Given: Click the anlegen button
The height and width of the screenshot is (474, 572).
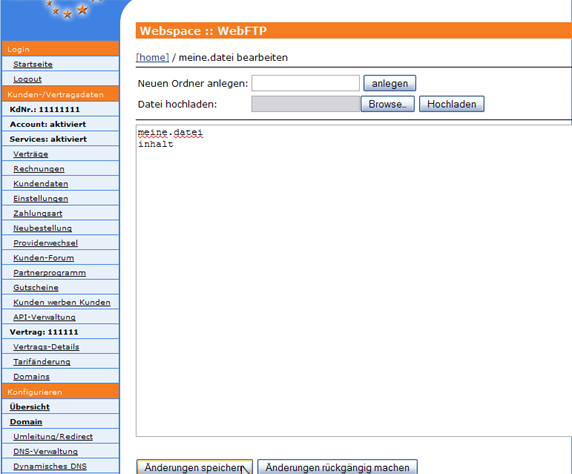Looking at the screenshot, I should 390,83.
